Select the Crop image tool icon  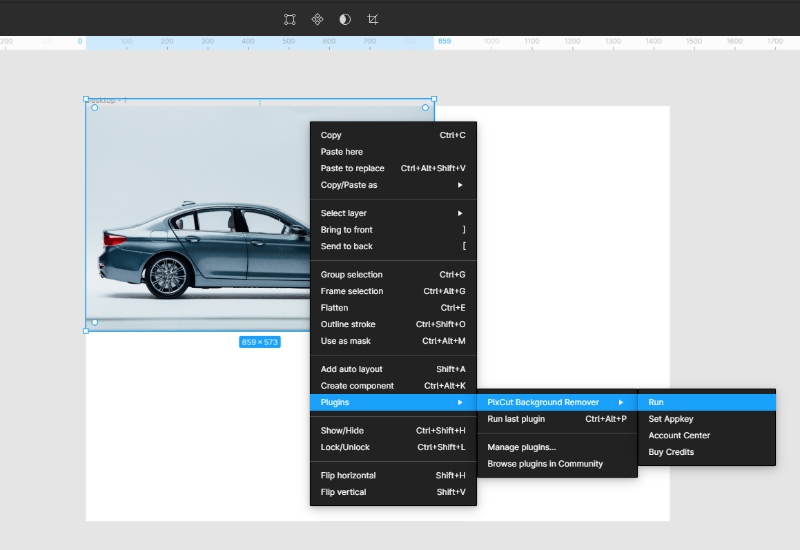[x=373, y=19]
